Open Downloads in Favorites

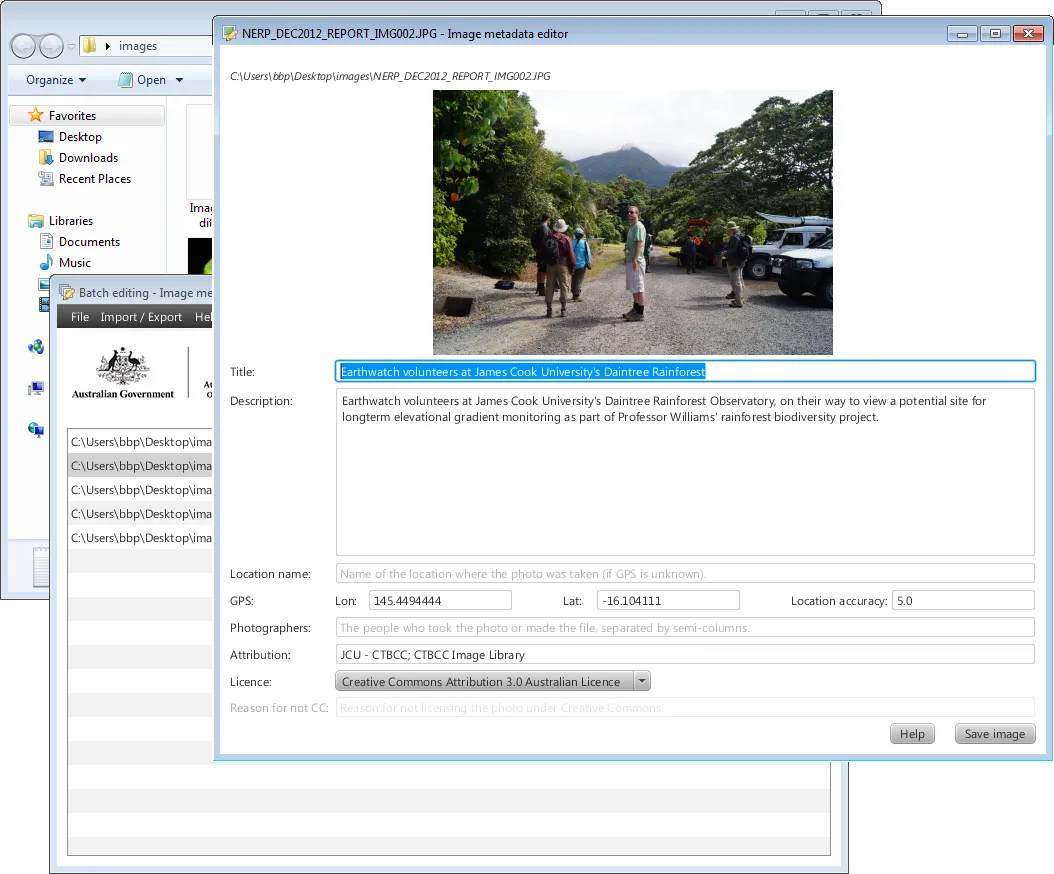coord(88,157)
